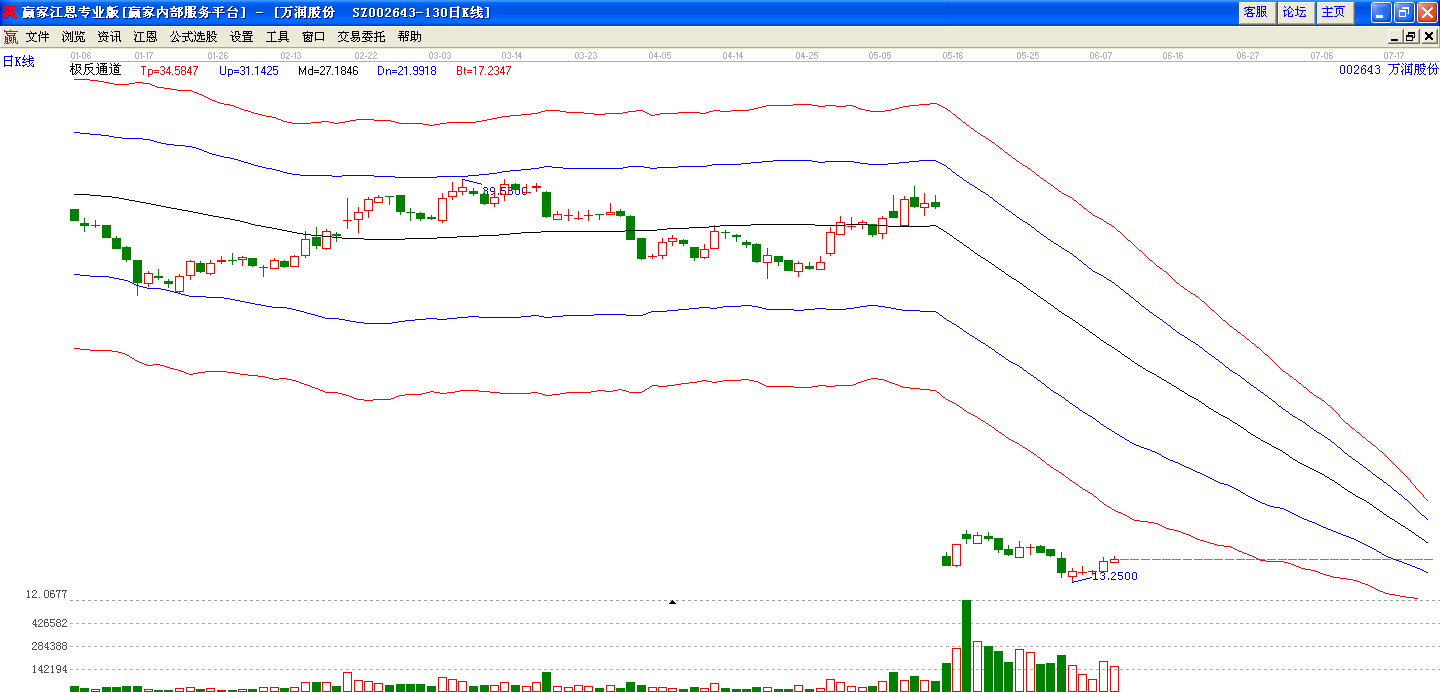
Task: Open the 设置 menu
Action: tap(242, 37)
